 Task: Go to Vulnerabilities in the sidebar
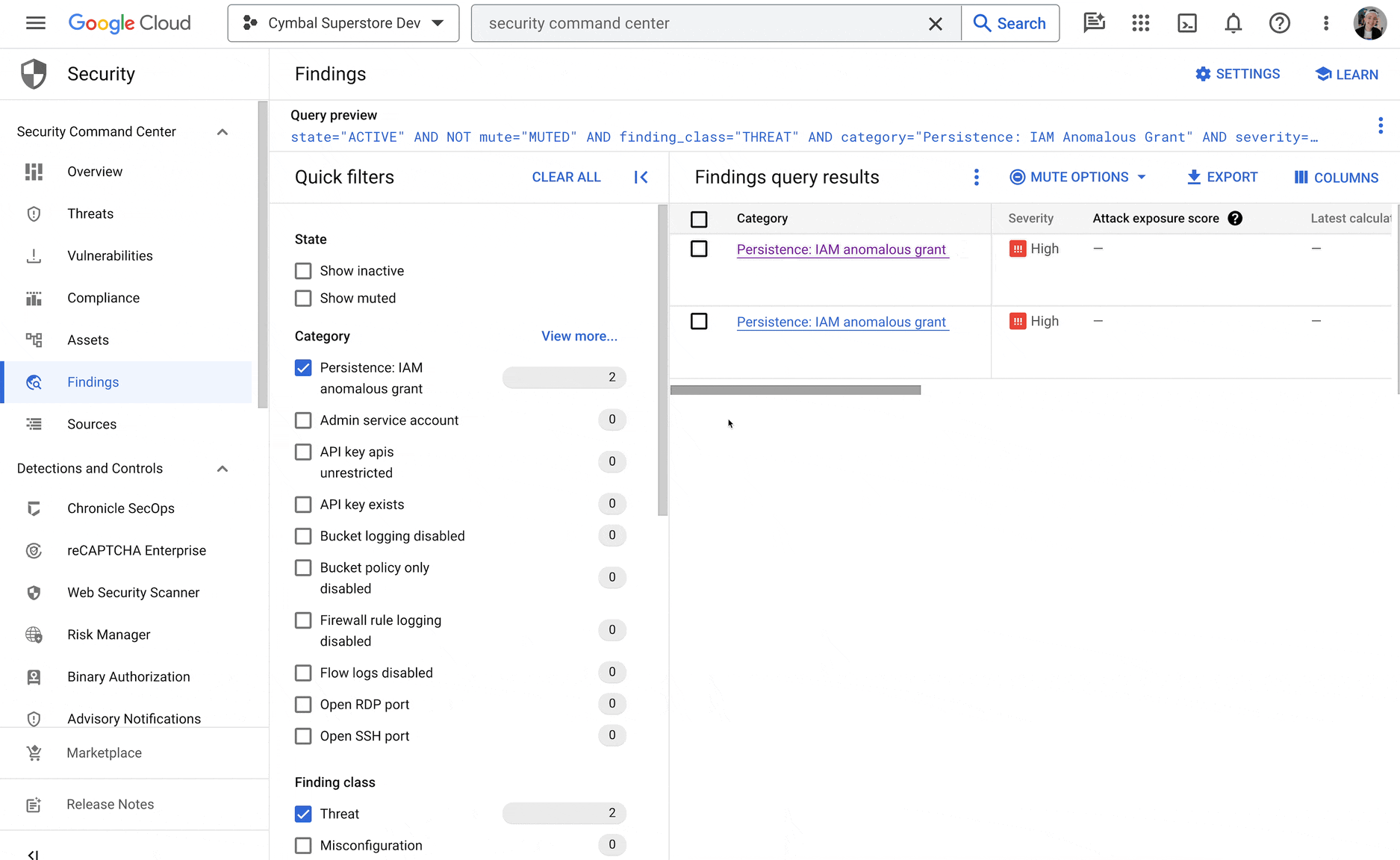click(x=110, y=256)
